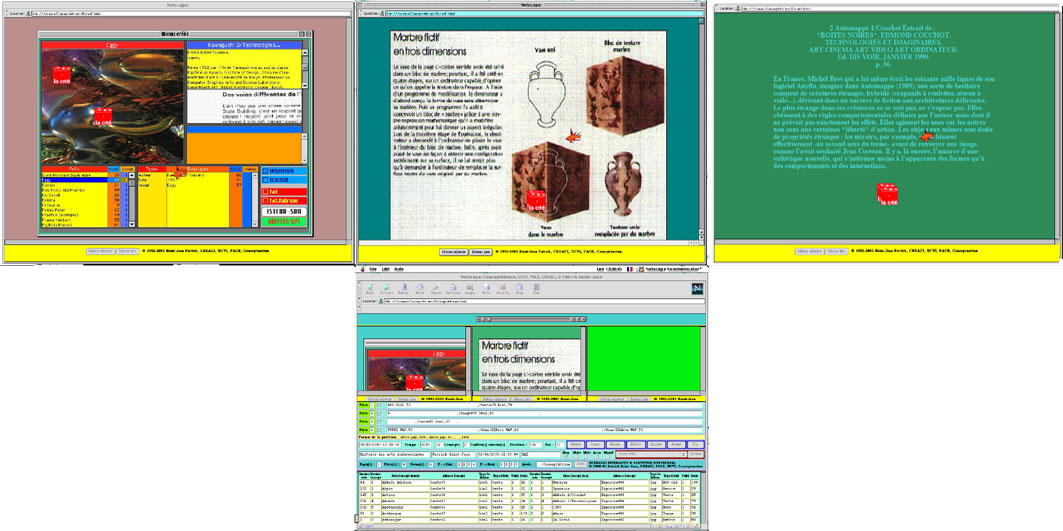Select the Marbre fictif preview thumbnail frame

click(x=527, y=360)
